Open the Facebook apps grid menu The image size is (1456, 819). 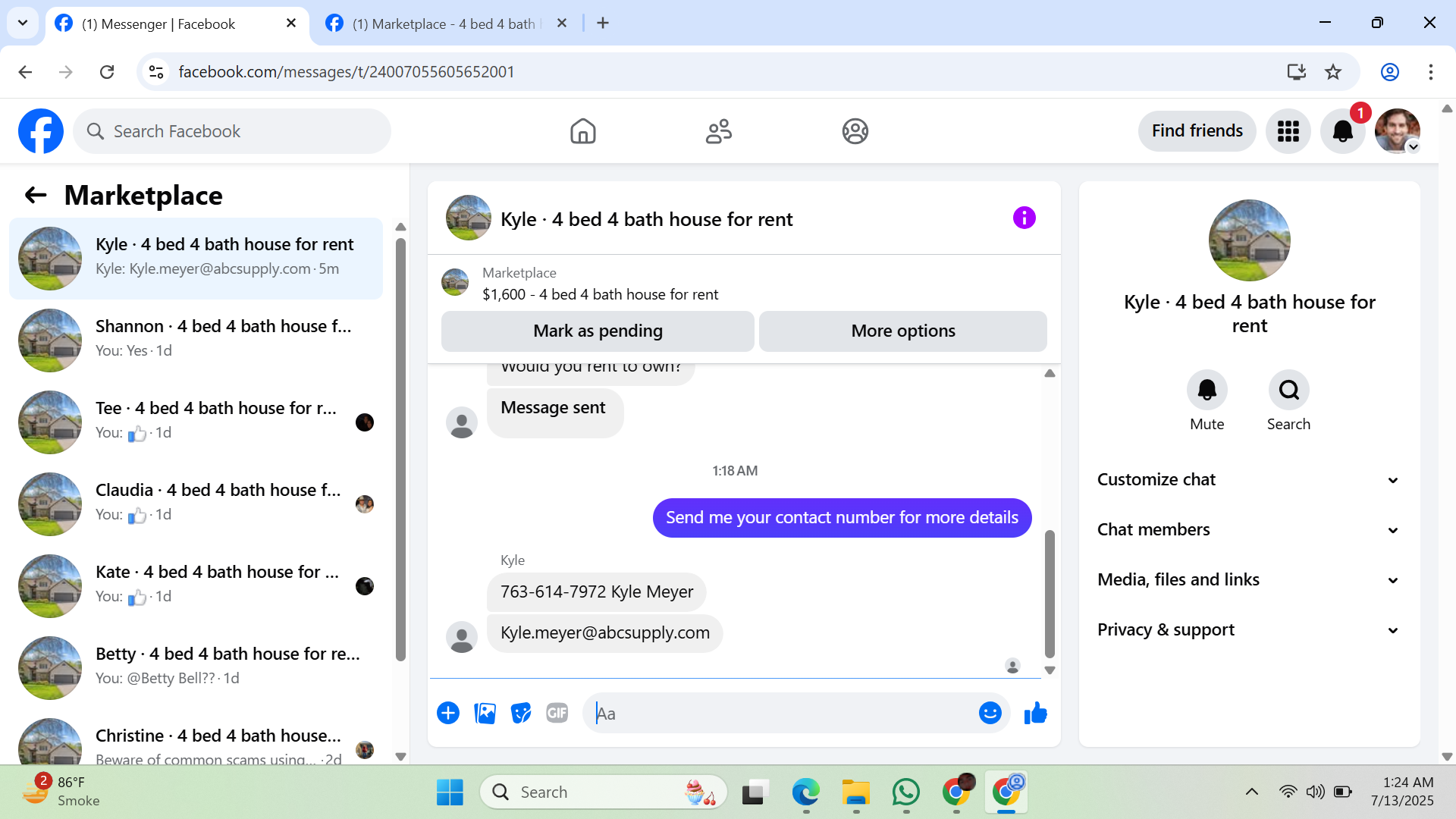[1288, 131]
